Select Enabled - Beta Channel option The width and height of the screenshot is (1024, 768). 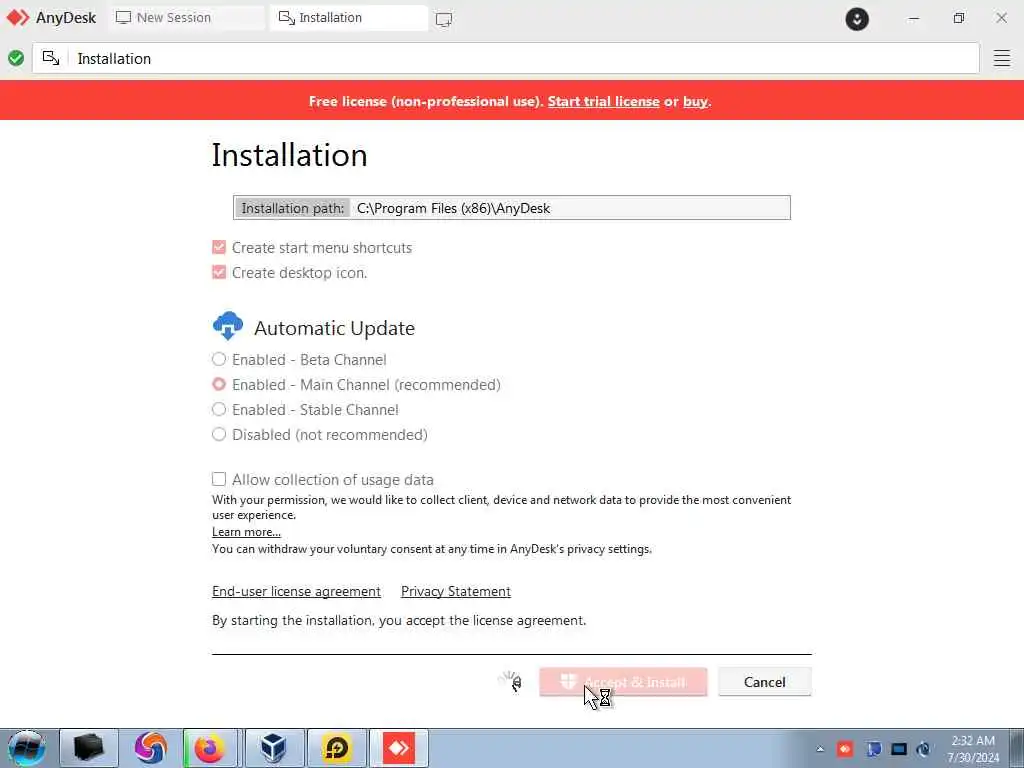point(219,359)
